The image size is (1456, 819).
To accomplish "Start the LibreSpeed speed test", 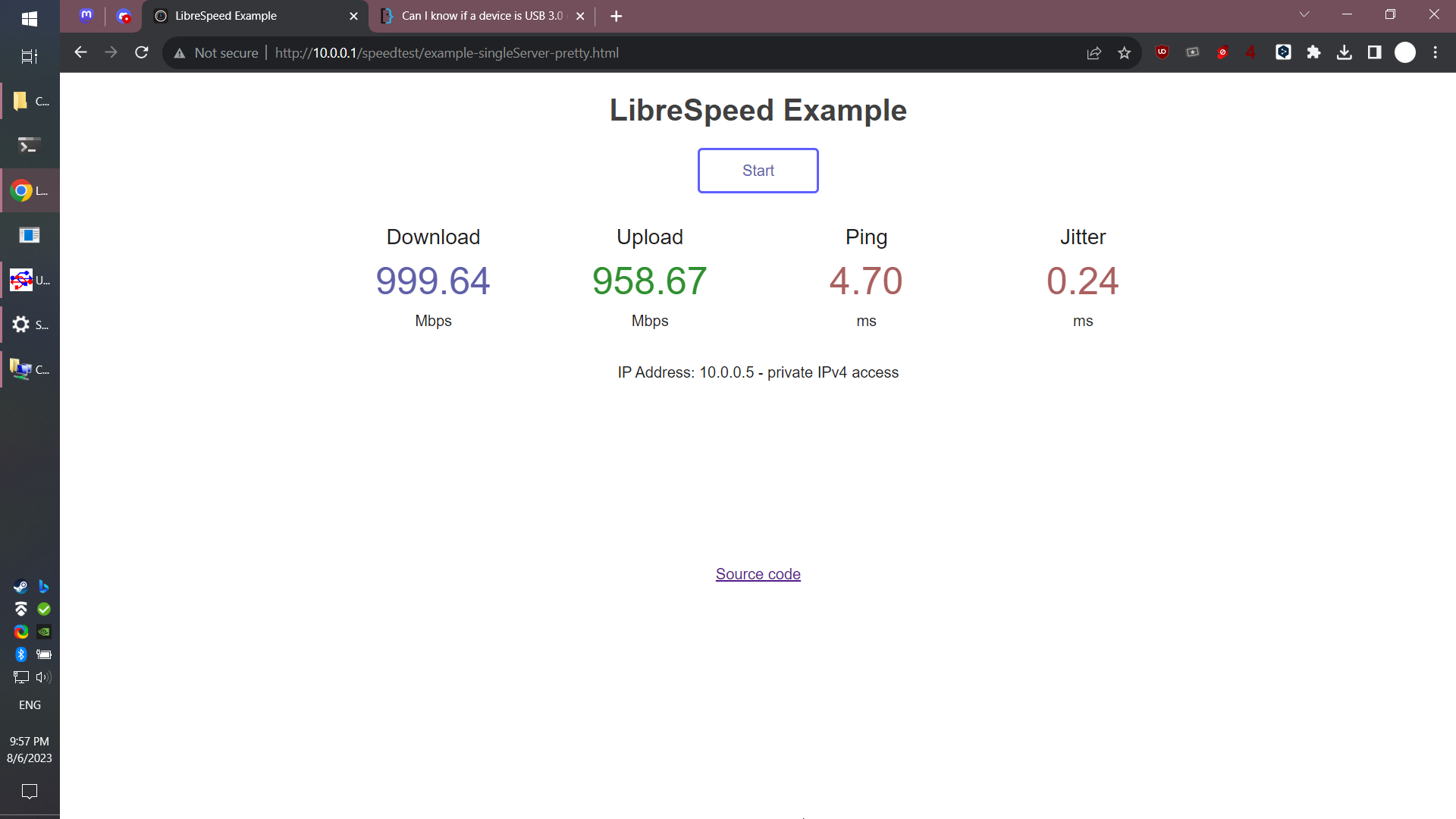I will (758, 171).
